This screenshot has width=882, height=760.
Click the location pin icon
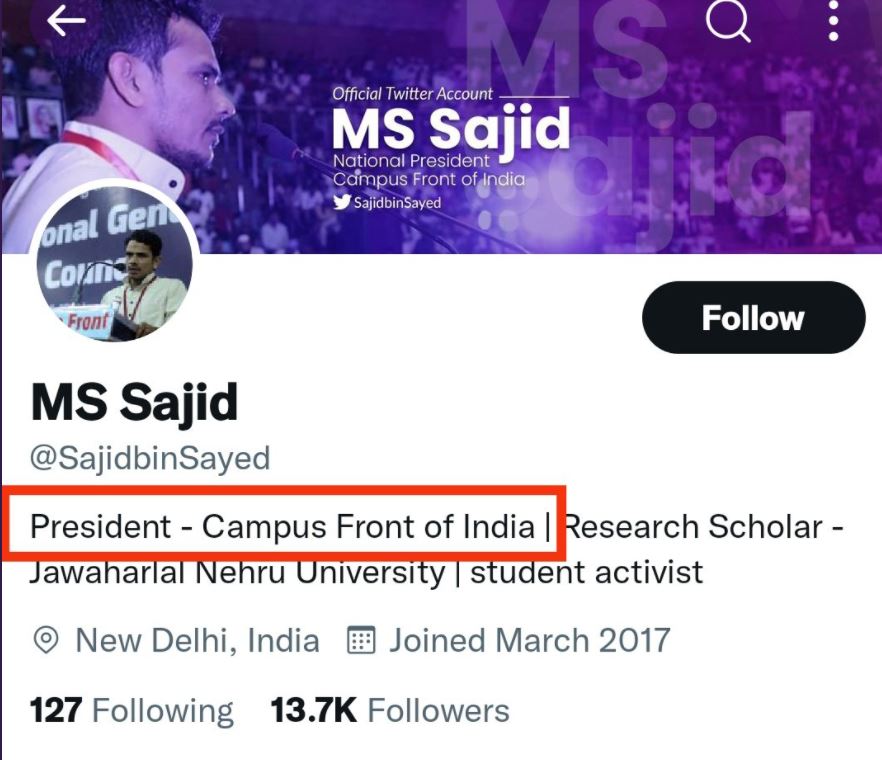click(46, 640)
